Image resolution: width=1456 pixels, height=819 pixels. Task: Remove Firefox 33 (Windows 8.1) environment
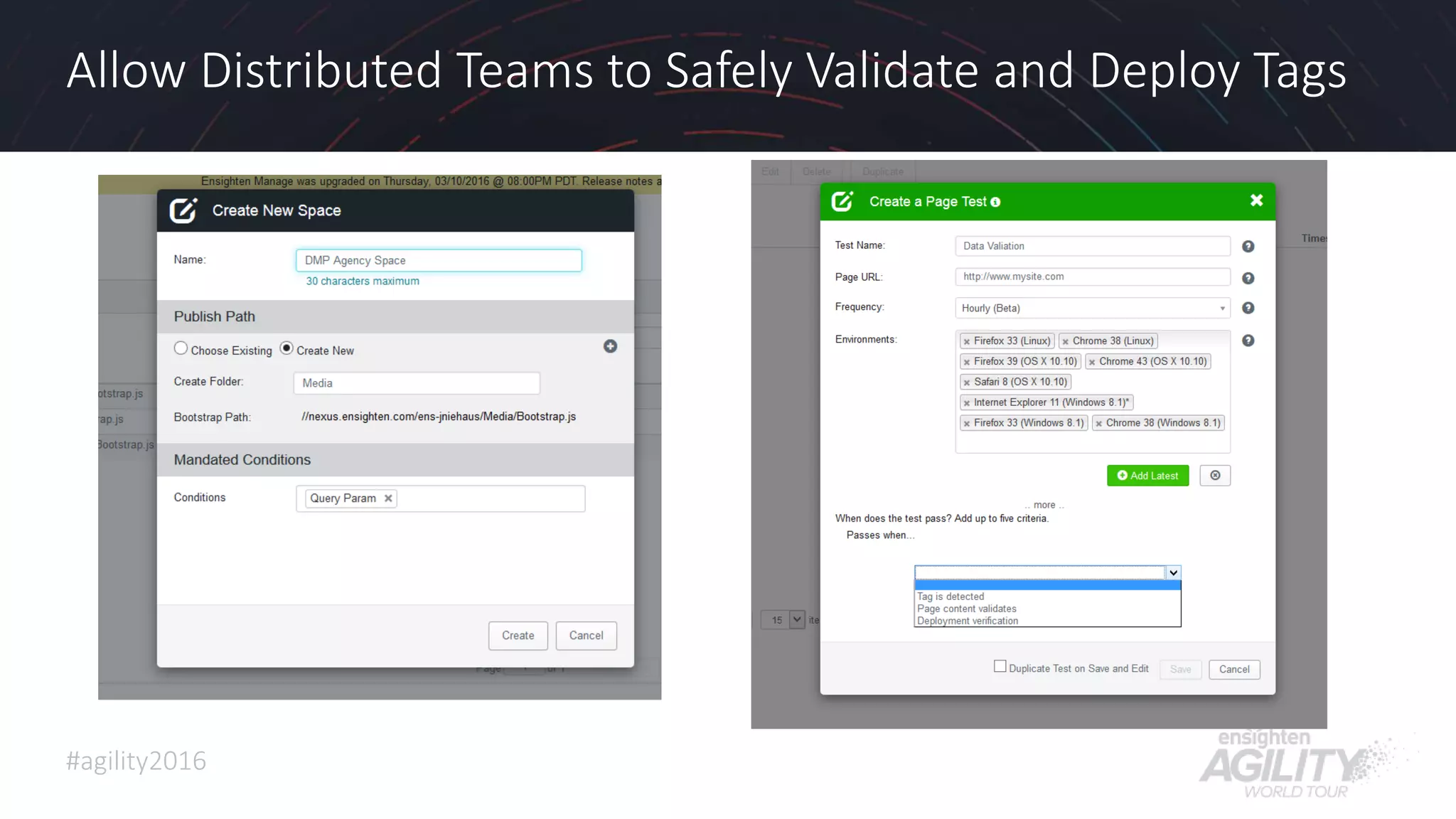point(967,424)
